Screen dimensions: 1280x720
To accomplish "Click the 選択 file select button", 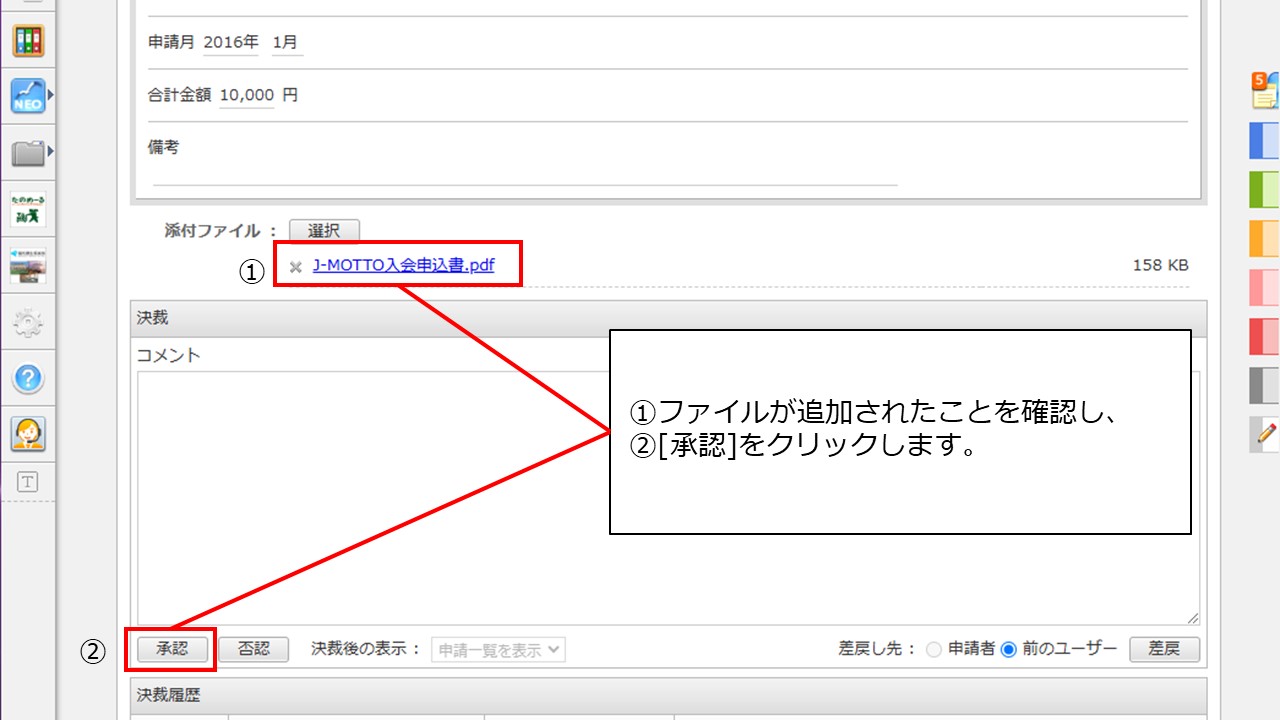I will pyautogui.click(x=324, y=231).
